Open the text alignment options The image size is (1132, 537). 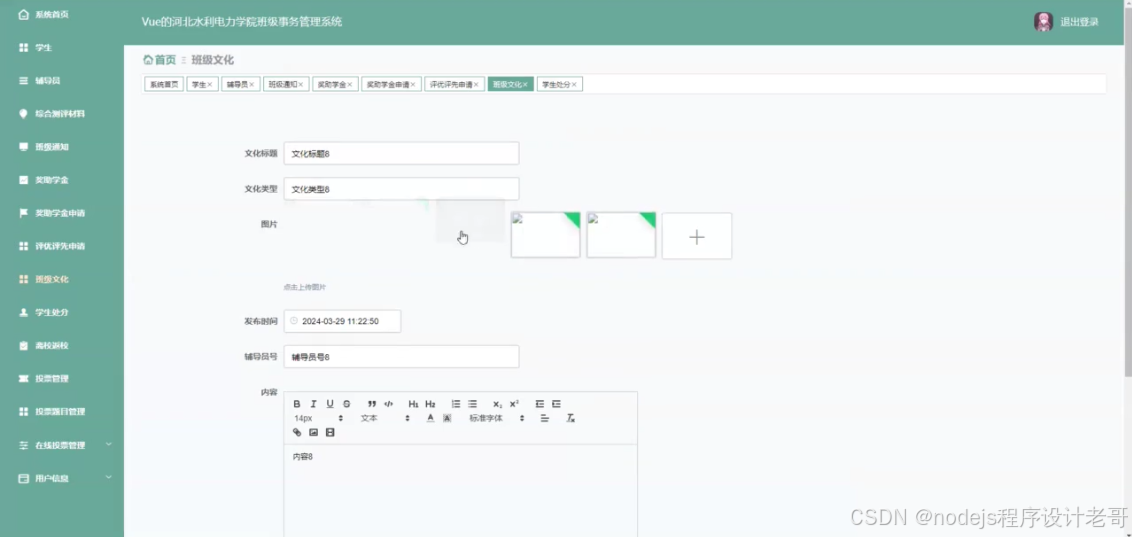coord(545,418)
